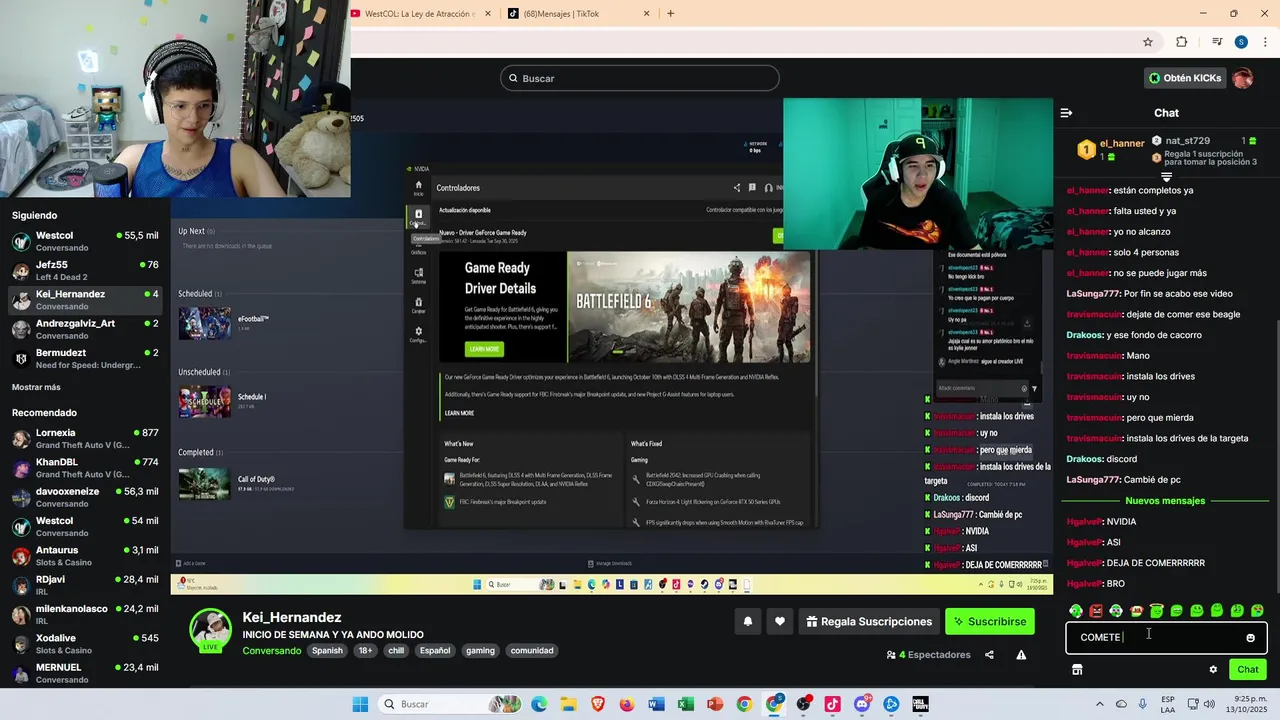Launch Brave browser from taskbar
1280x720 pixels.
pos(598,704)
